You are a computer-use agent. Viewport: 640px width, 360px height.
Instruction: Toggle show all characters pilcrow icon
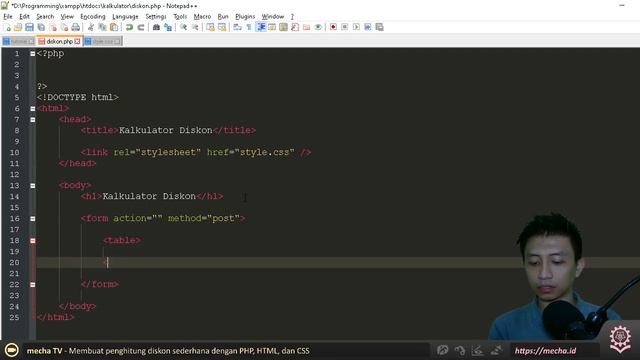tap(249, 27)
